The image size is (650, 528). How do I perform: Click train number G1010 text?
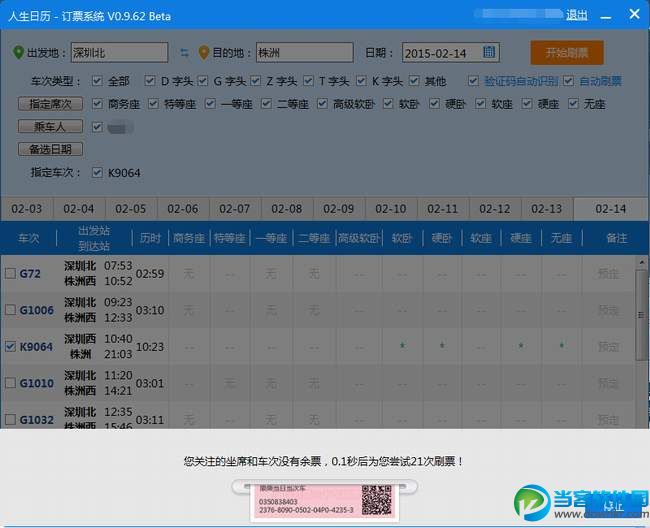tap(36, 383)
